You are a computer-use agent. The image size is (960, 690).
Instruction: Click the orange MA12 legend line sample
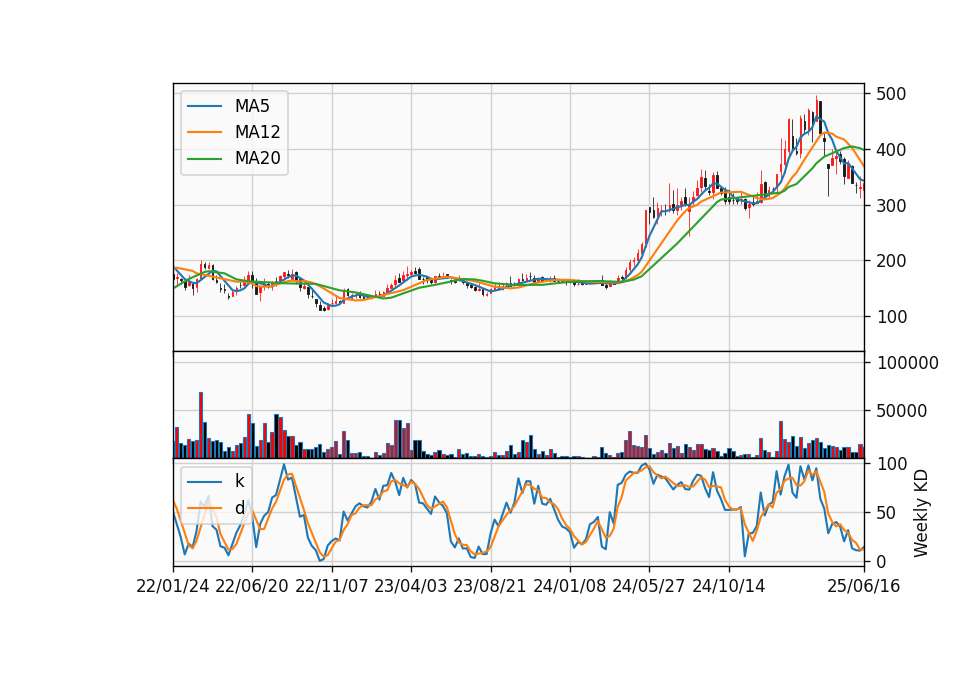coord(204,132)
